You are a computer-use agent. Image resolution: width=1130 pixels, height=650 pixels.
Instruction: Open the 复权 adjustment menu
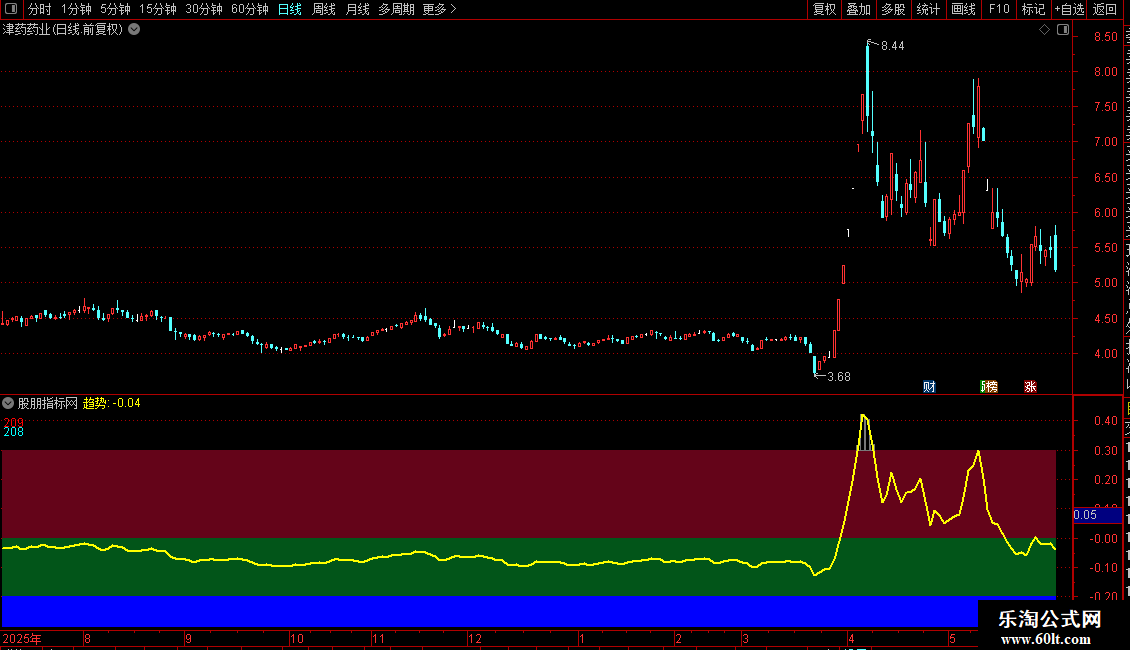(824, 9)
